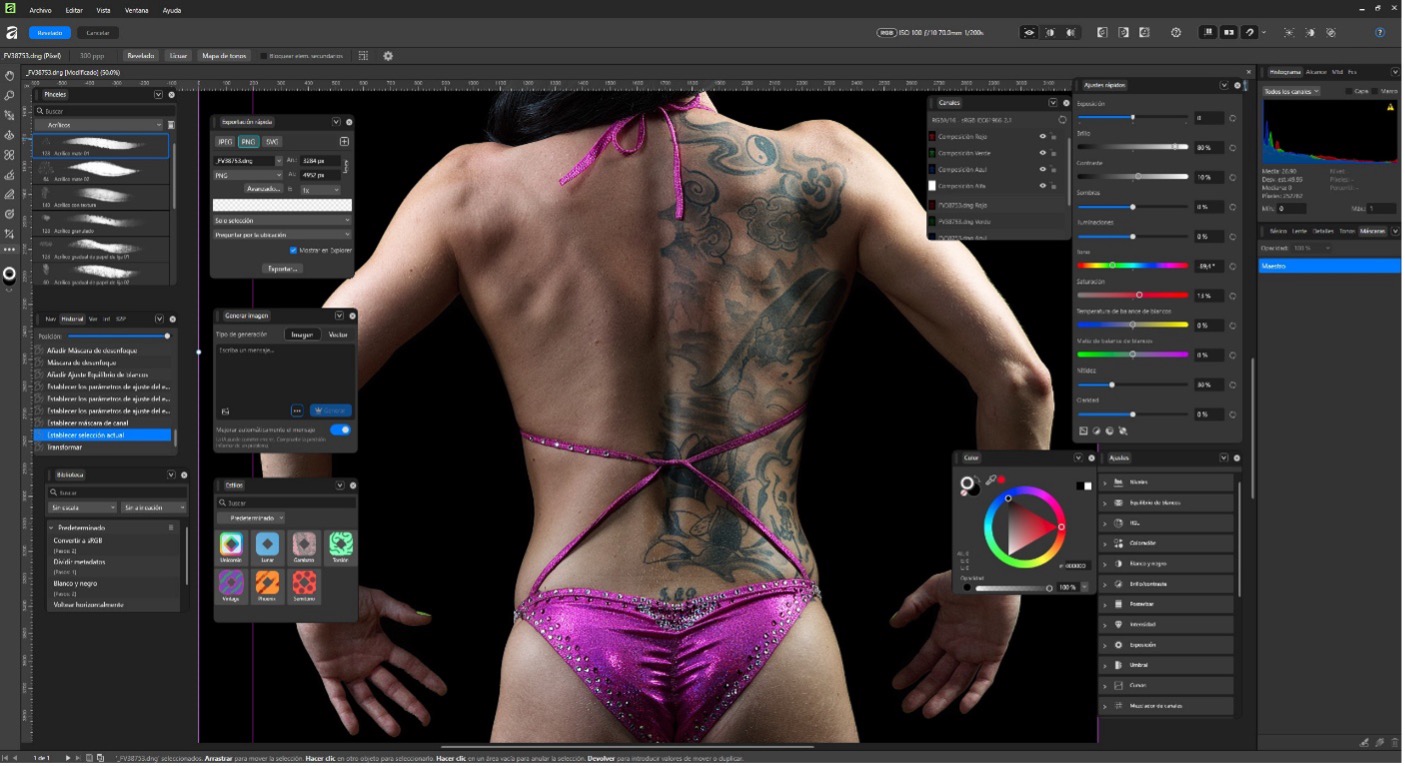Close the Pinceles panel

click(x=171, y=95)
